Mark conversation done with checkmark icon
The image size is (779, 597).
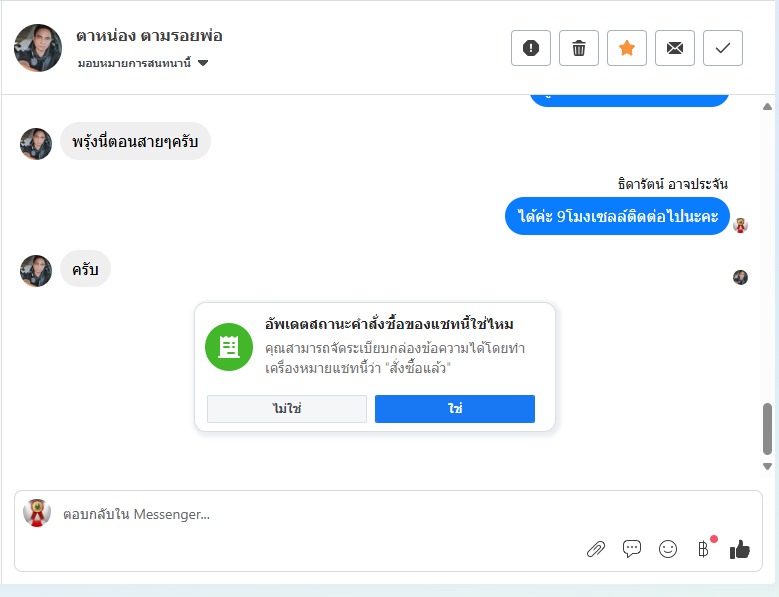723,48
